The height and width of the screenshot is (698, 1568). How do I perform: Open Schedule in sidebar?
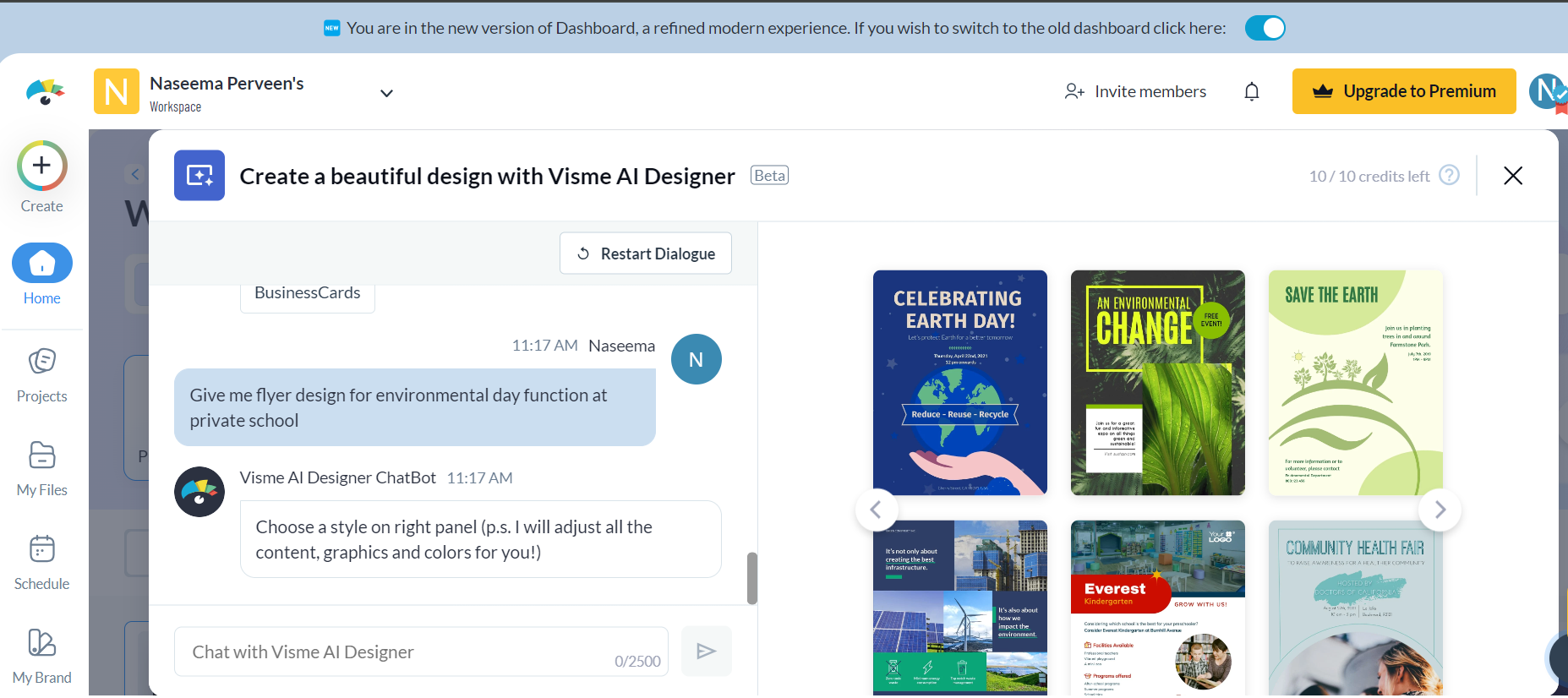pos(41,563)
